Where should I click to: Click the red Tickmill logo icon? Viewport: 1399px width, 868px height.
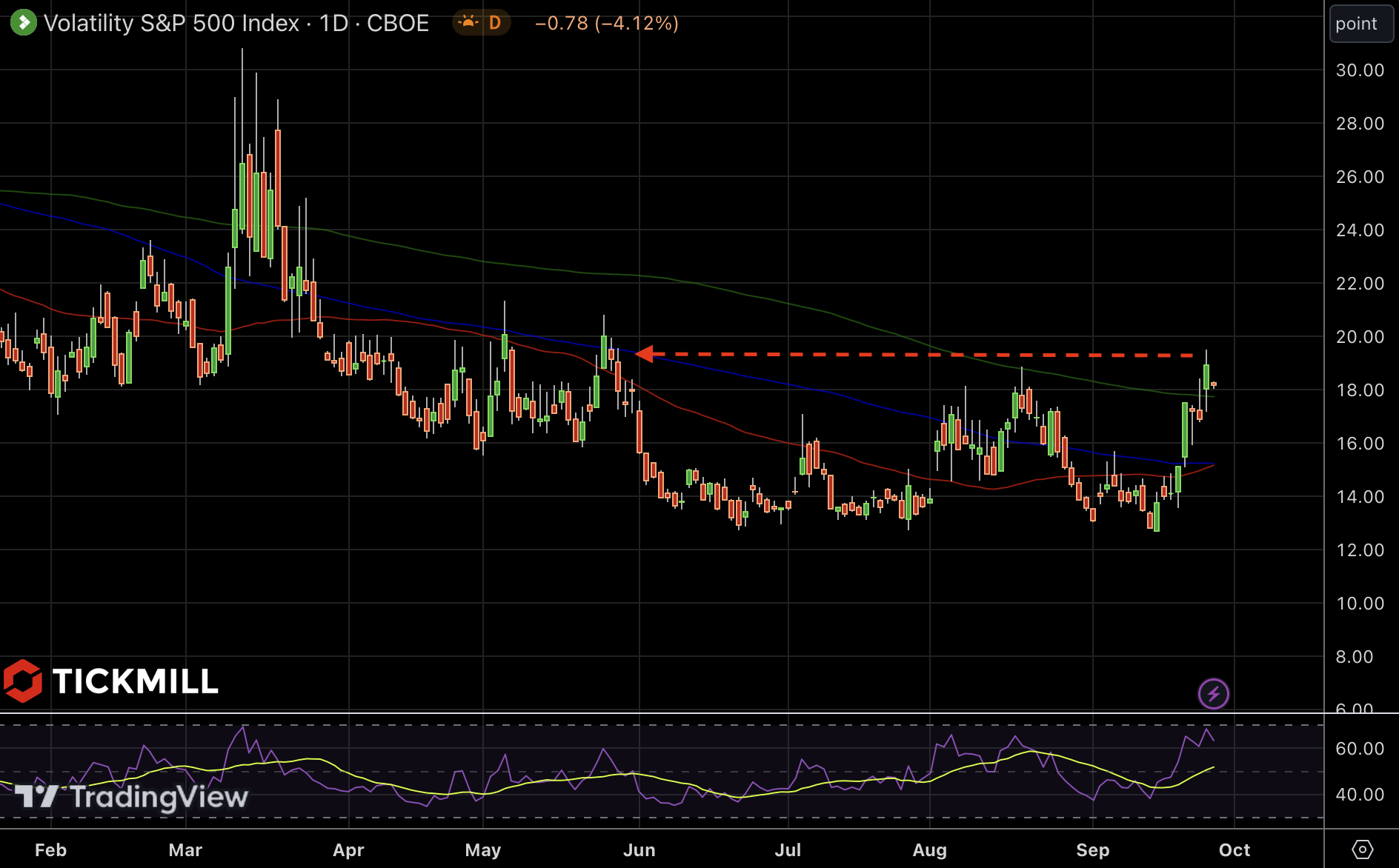(x=23, y=681)
